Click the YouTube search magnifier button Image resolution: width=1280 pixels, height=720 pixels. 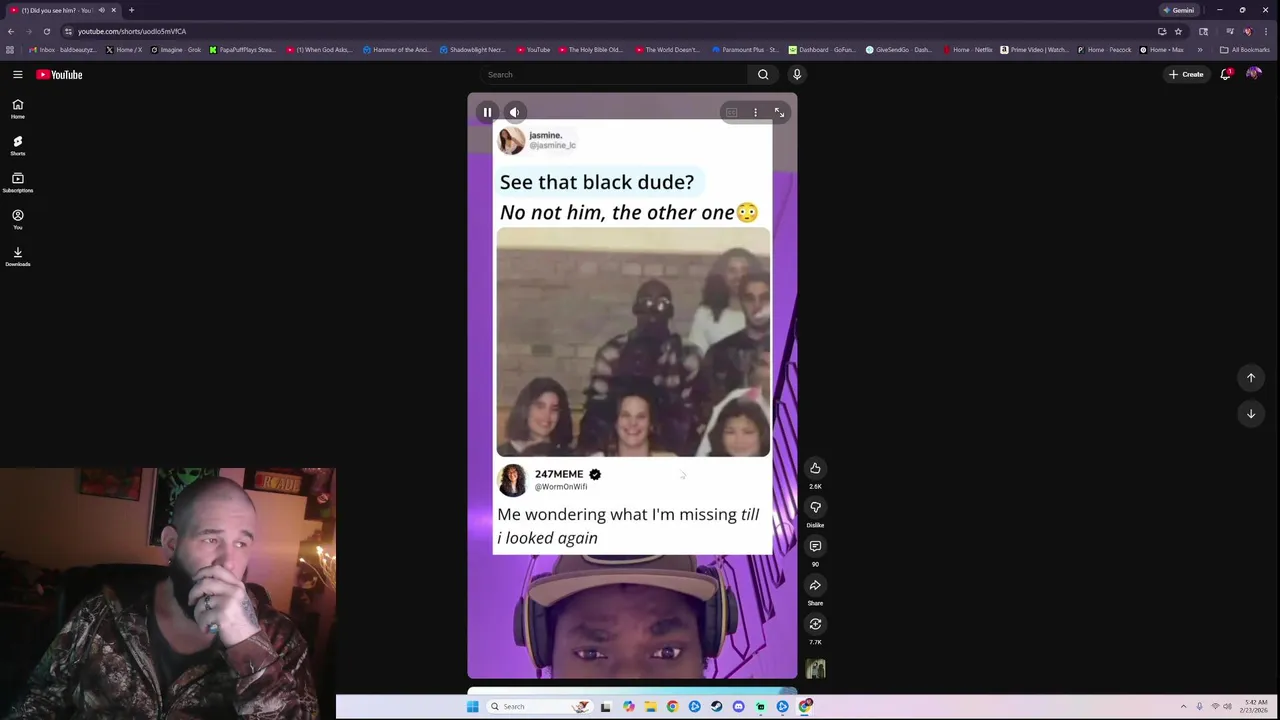coord(763,74)
